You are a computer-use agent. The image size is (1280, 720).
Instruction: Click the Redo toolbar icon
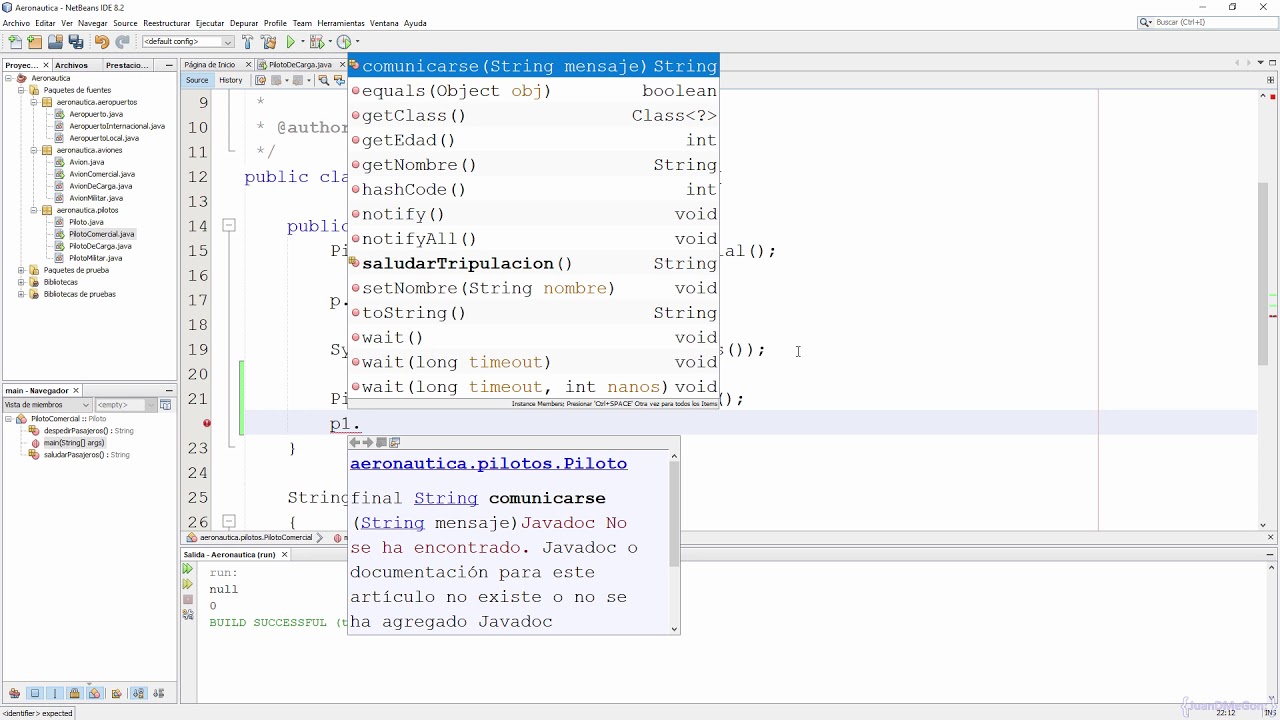[x=123, y=42]
